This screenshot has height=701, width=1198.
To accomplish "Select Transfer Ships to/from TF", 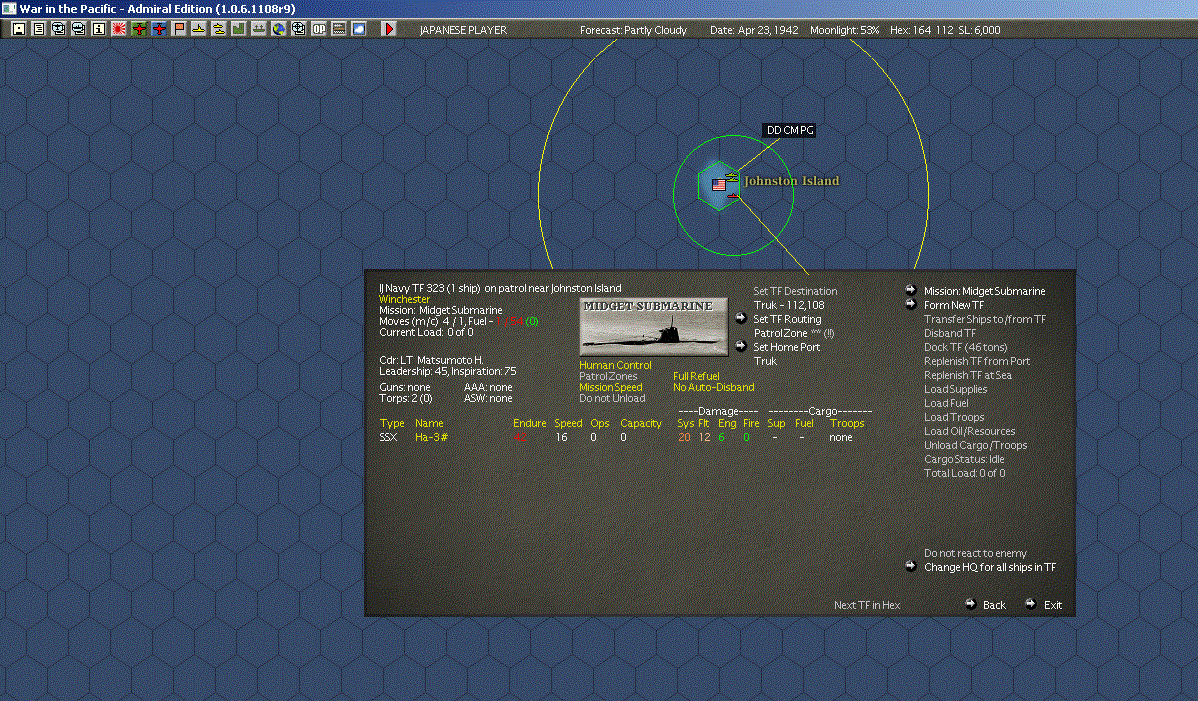I will [985, 319].
